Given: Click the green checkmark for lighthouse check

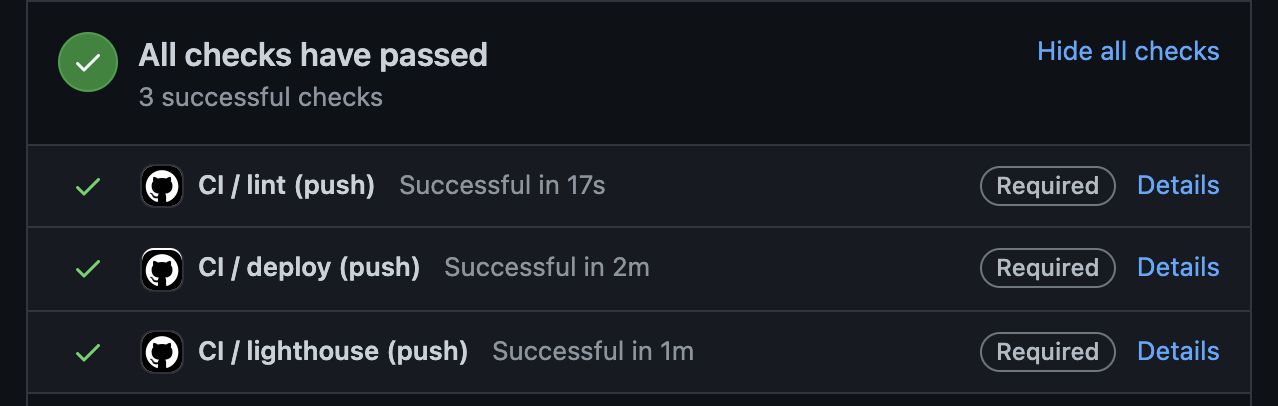Looking at the screenshot, I should click(x=89, y=352).
